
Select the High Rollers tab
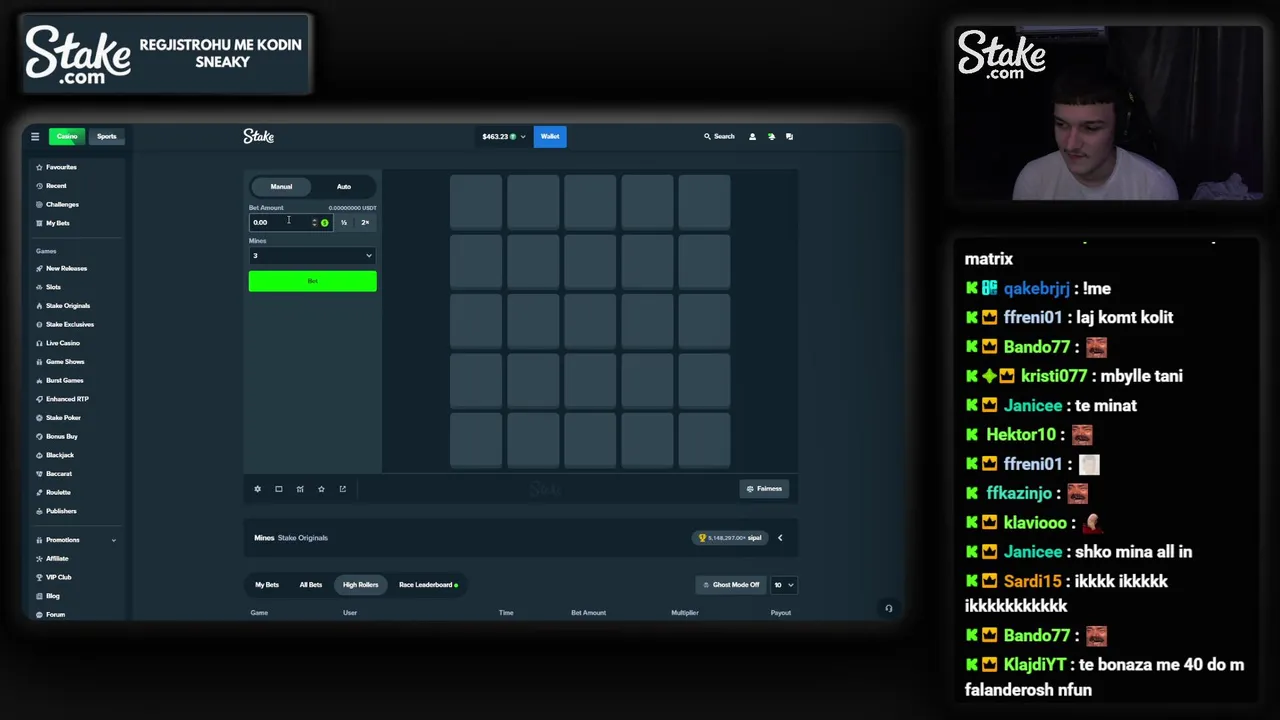point(361,585)
